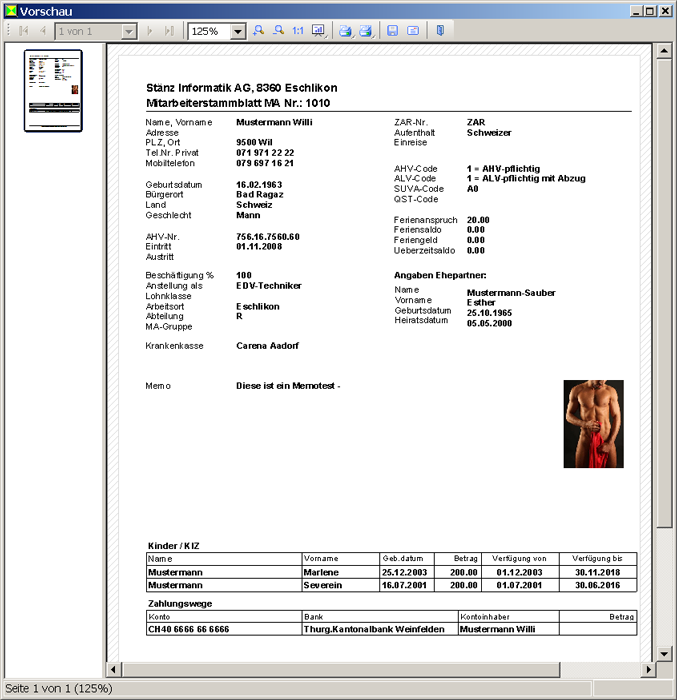This screenshot has width=677, height=700.
Task: Click the fit-to-screen view icon
Action: click(x=318, y=31)
